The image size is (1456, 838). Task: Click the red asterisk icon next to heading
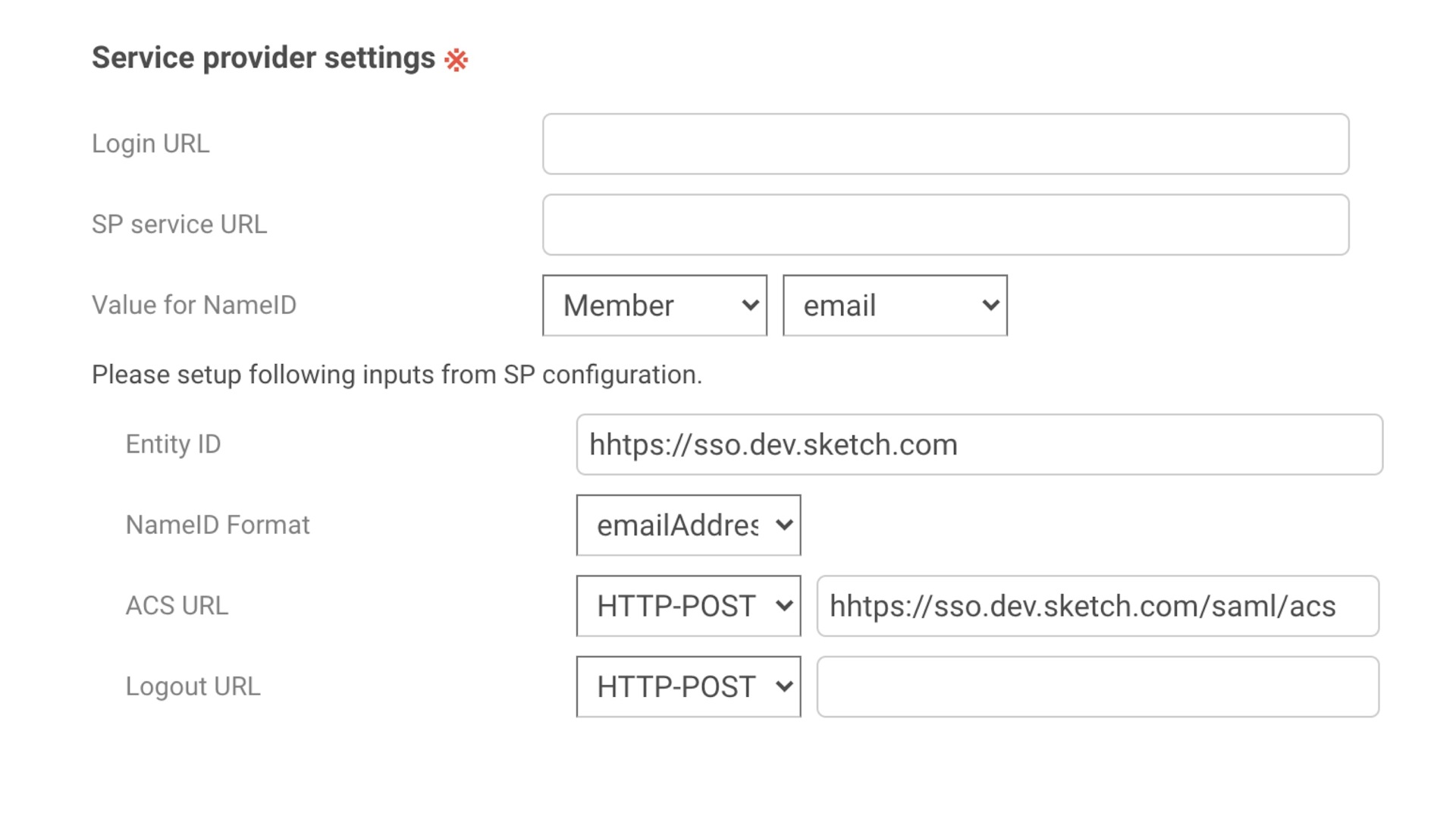click(455, 58)
